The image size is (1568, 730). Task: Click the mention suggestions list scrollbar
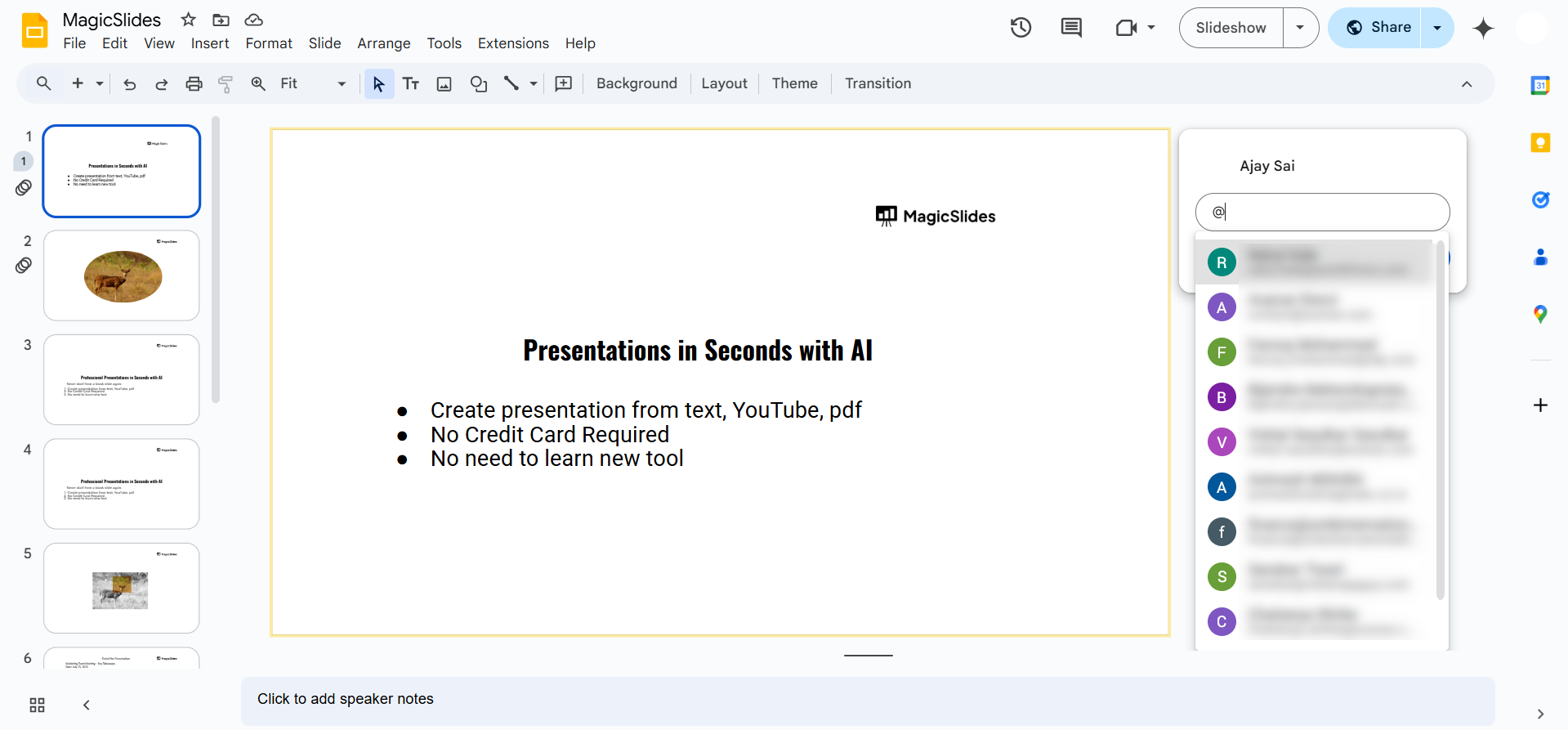(x=1440, y=419)
